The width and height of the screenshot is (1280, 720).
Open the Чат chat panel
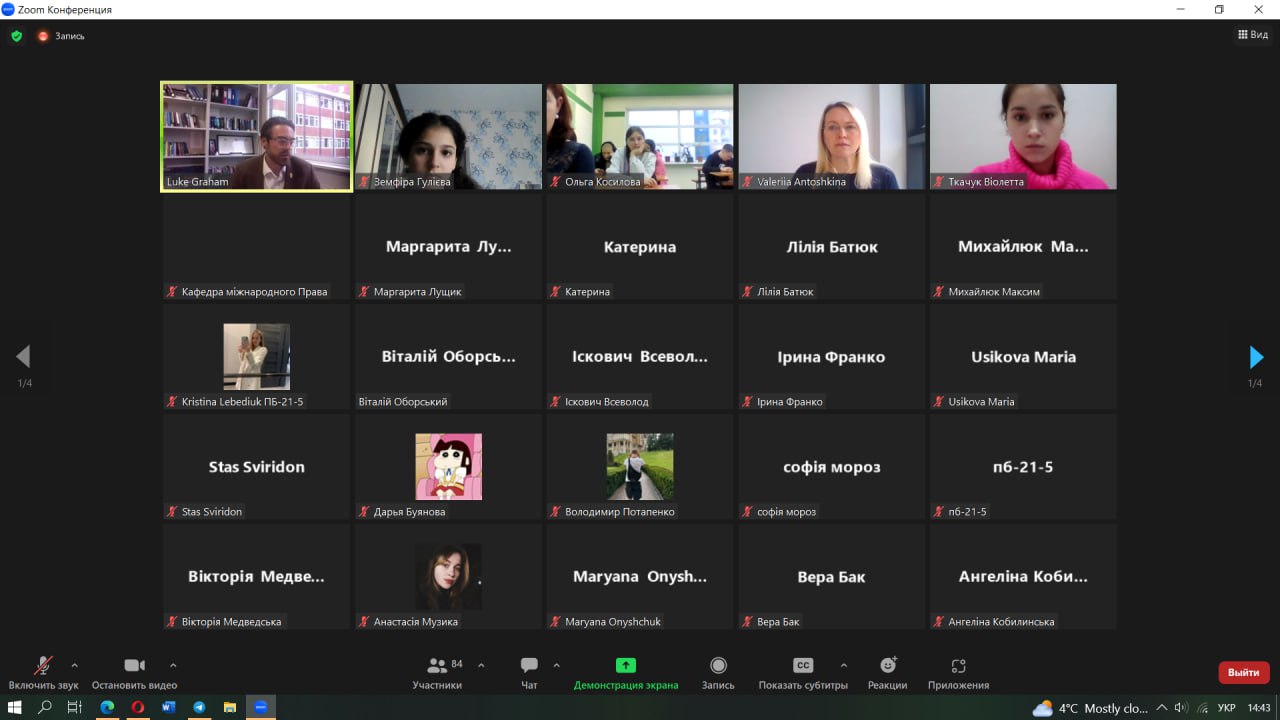tap(529, 673)
